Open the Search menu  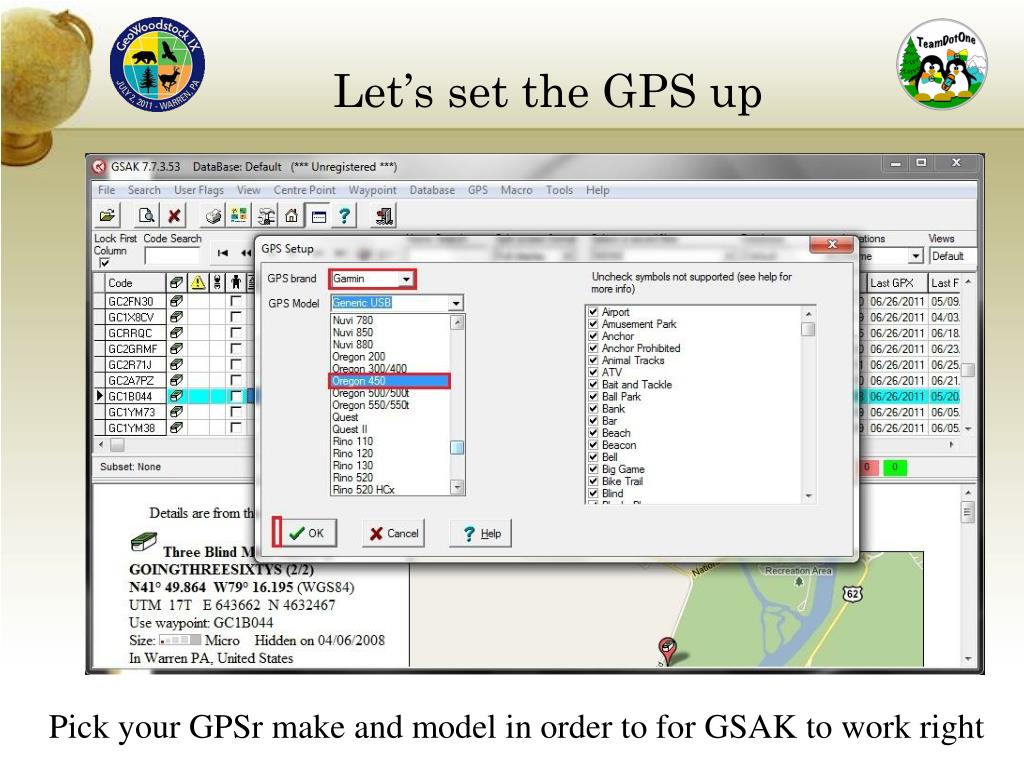[x=144, y=190]
